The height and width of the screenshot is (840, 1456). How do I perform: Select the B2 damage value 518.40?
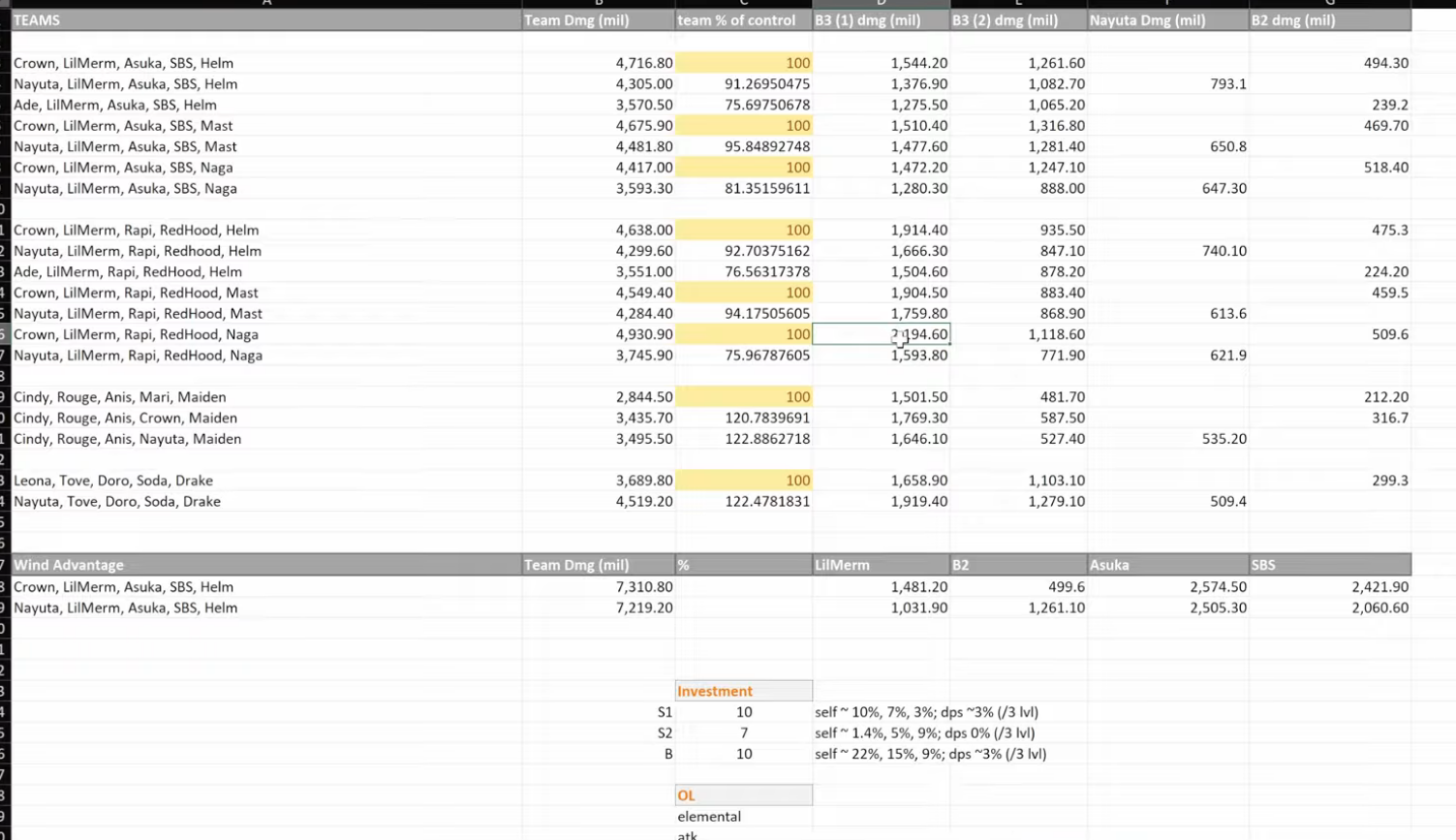(1330, 168)
